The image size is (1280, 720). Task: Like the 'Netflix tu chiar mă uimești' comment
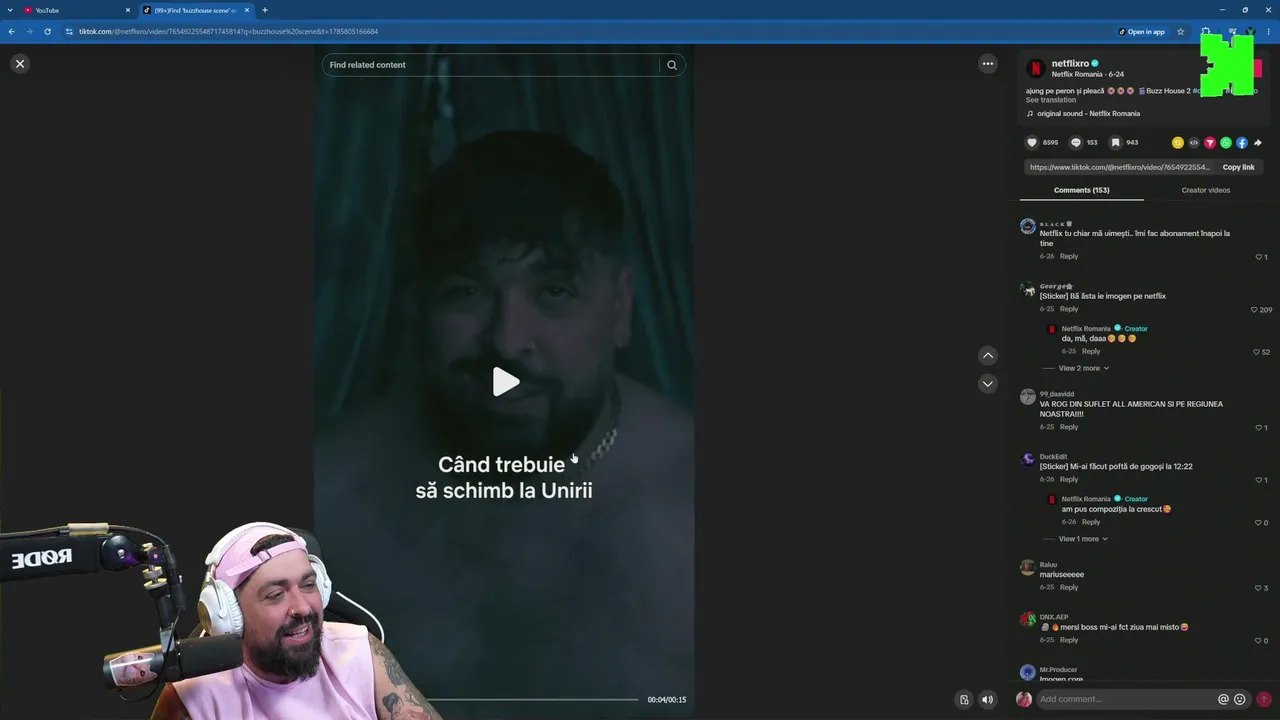coord(1259,257)
